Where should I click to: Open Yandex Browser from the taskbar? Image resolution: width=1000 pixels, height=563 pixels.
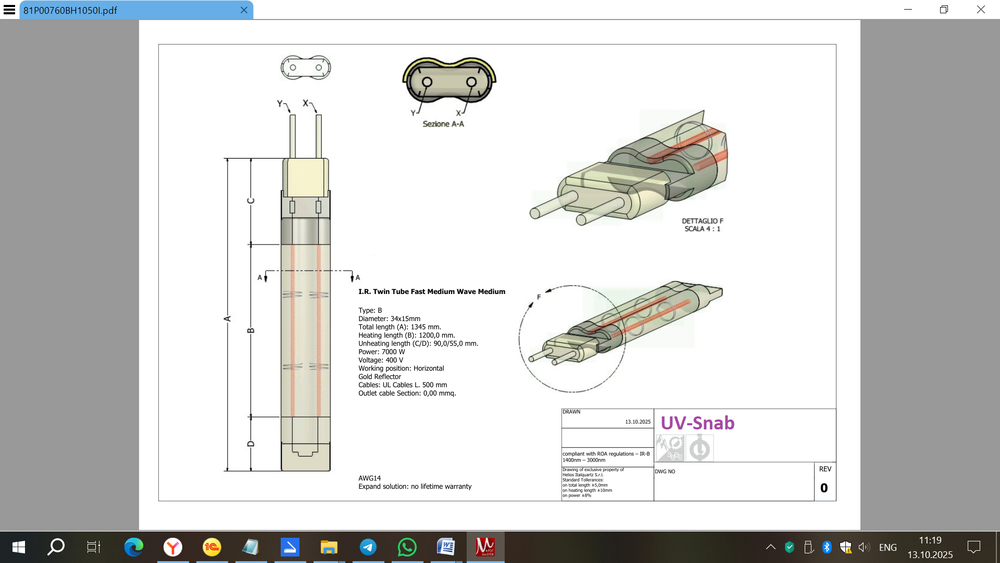pos(173,546)
